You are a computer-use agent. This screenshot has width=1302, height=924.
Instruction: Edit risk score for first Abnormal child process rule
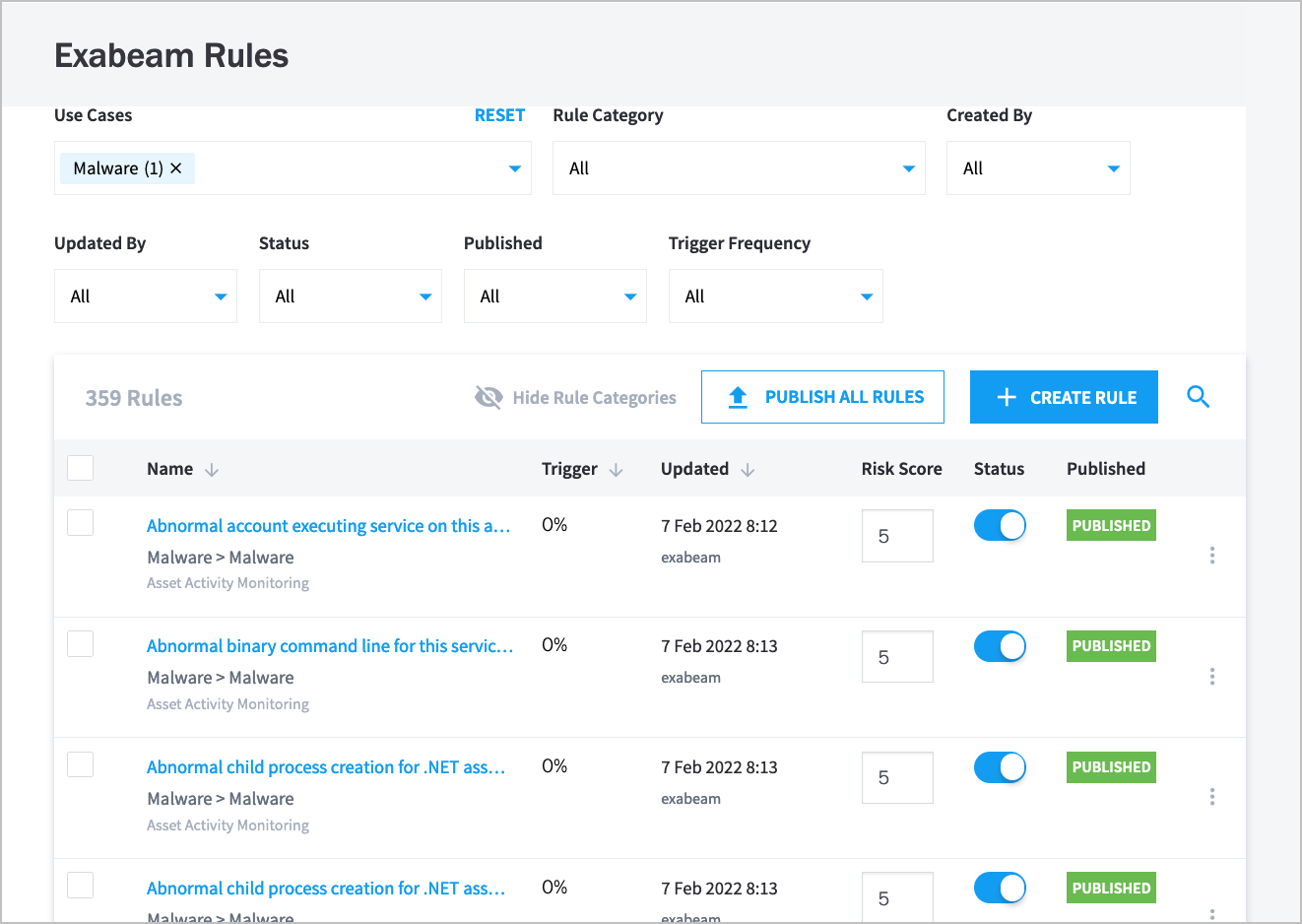tap(897, 777)
